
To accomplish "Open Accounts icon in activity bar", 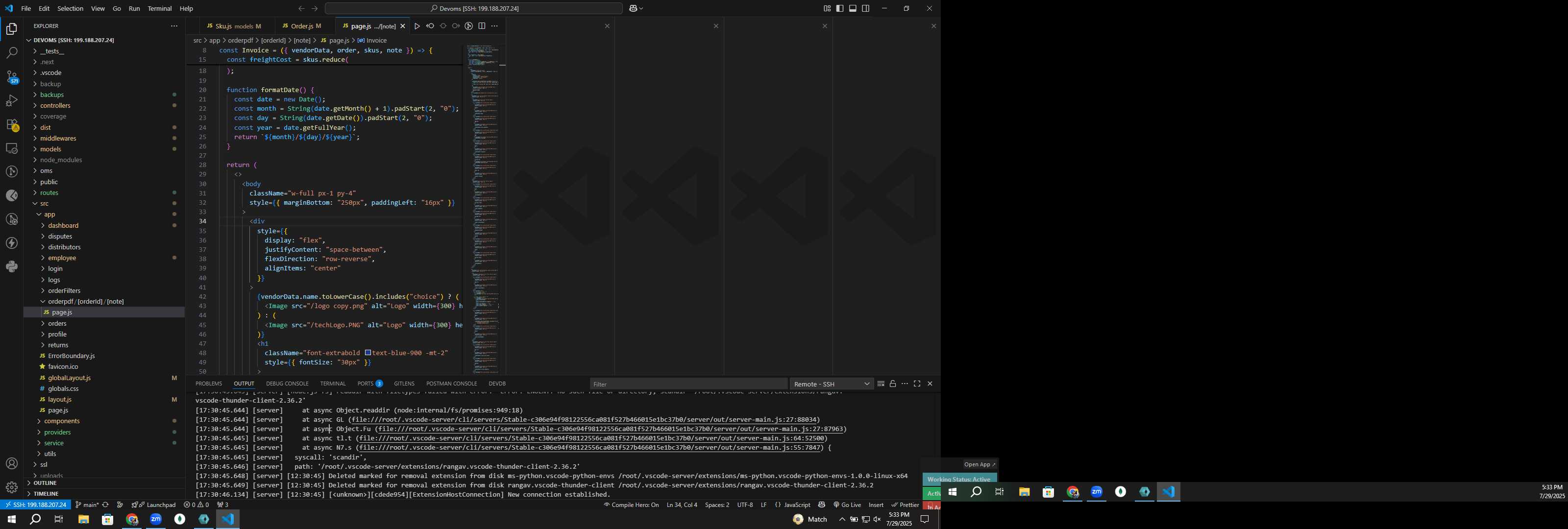I will (12, 464).
